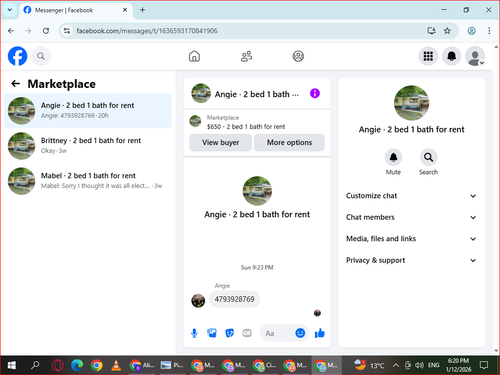Click the View buyer button
Image resolution: width=500 pixels, height=375 pixels.
220,143
